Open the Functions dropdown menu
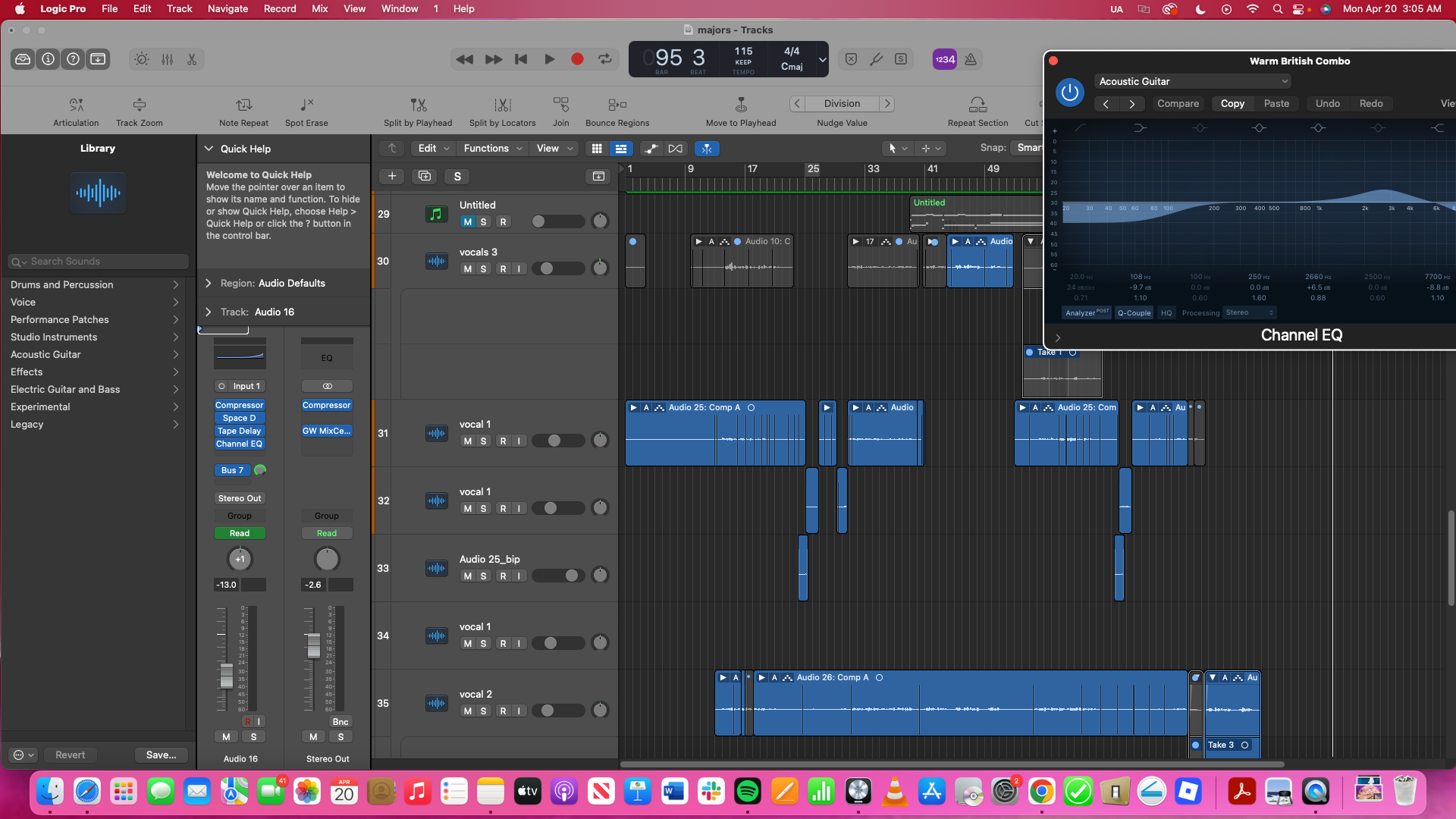1456x819 pixels. pyautogui.click(x=494, y=149)
